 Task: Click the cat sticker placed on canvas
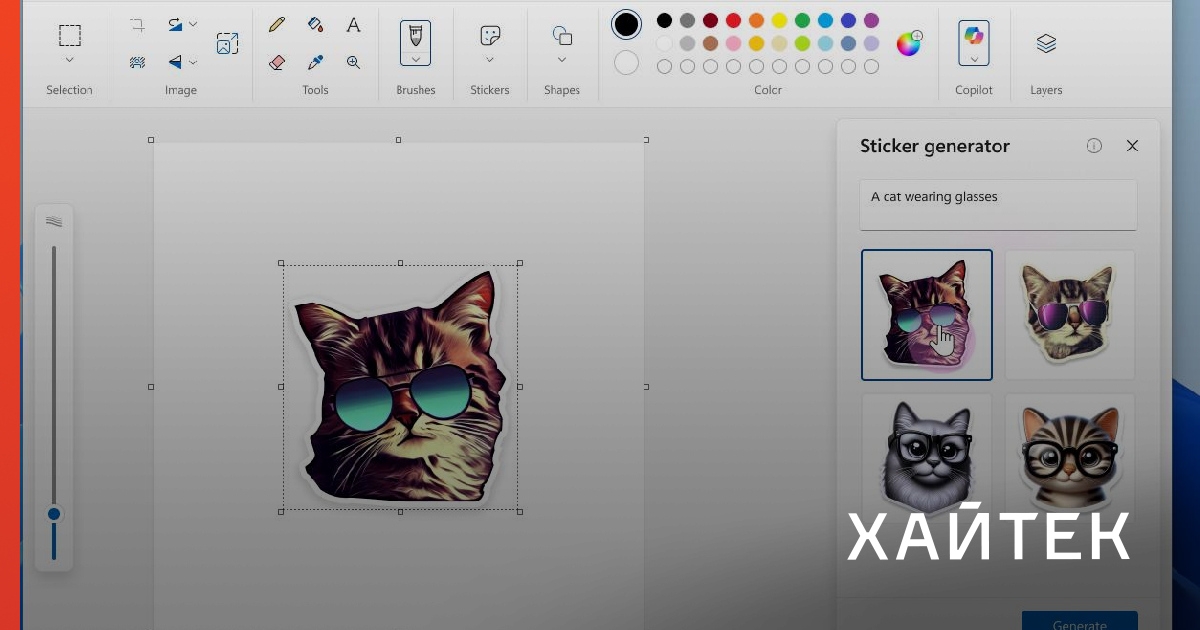pos(400,386)
